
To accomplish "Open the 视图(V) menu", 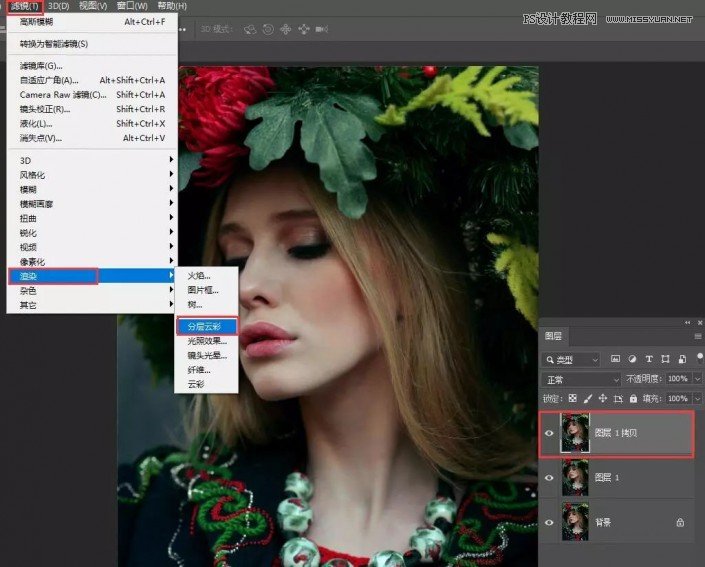I will (x=93, y=6).
